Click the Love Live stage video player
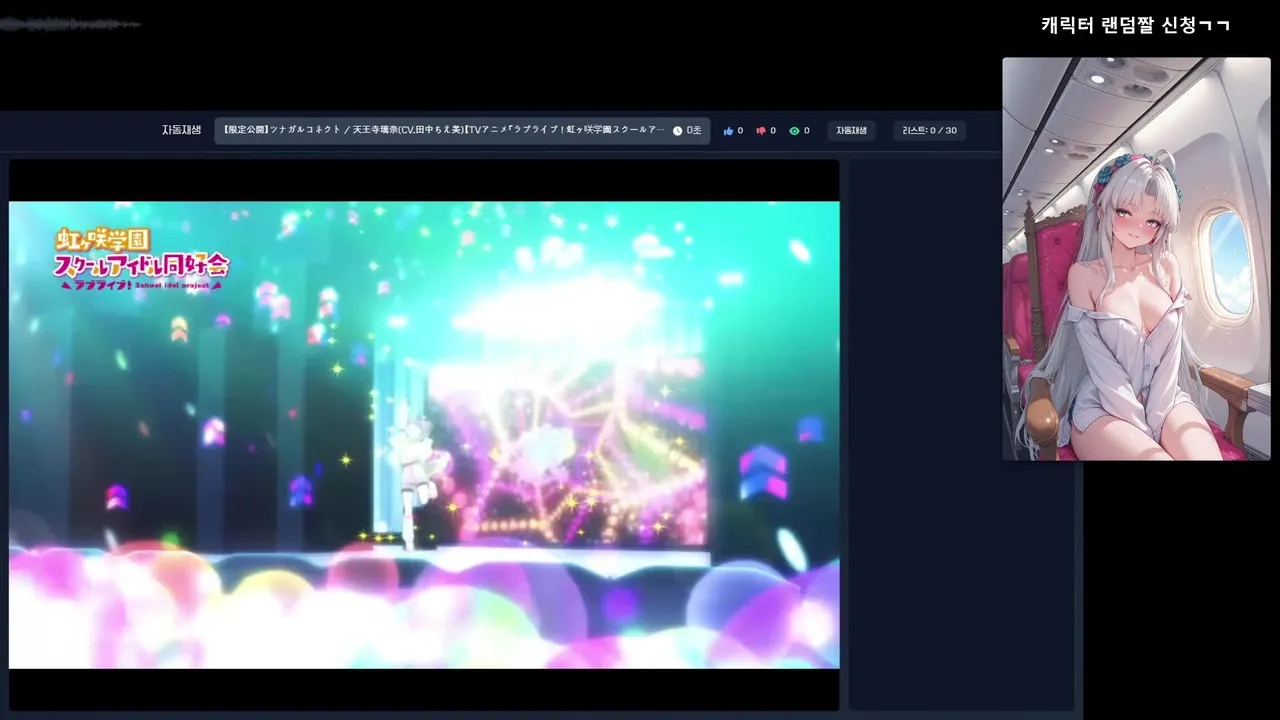Image resolution: width=1280 pixels, height=720 pixels. (x=424, y=435)
